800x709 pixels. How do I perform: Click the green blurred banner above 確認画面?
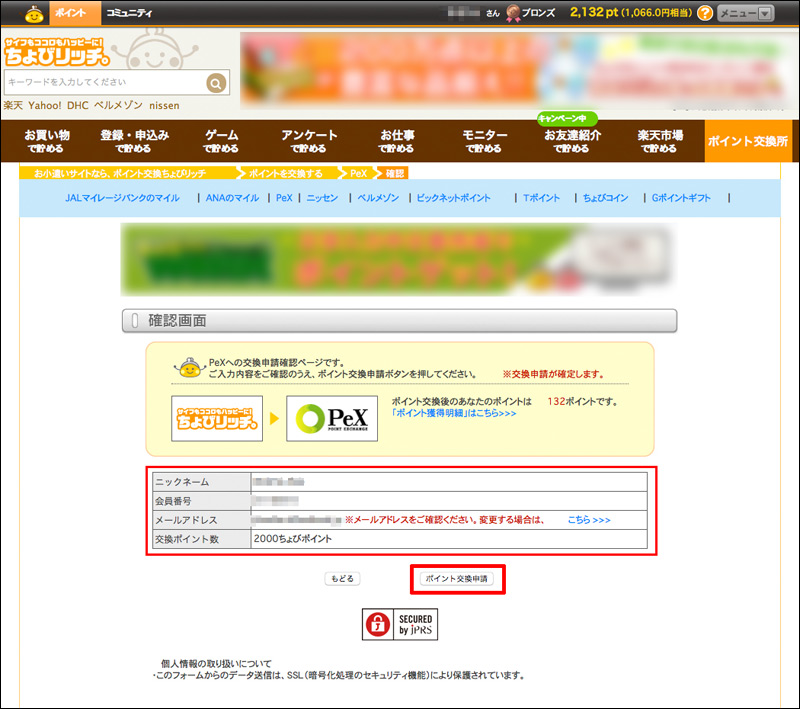point(399,259)
